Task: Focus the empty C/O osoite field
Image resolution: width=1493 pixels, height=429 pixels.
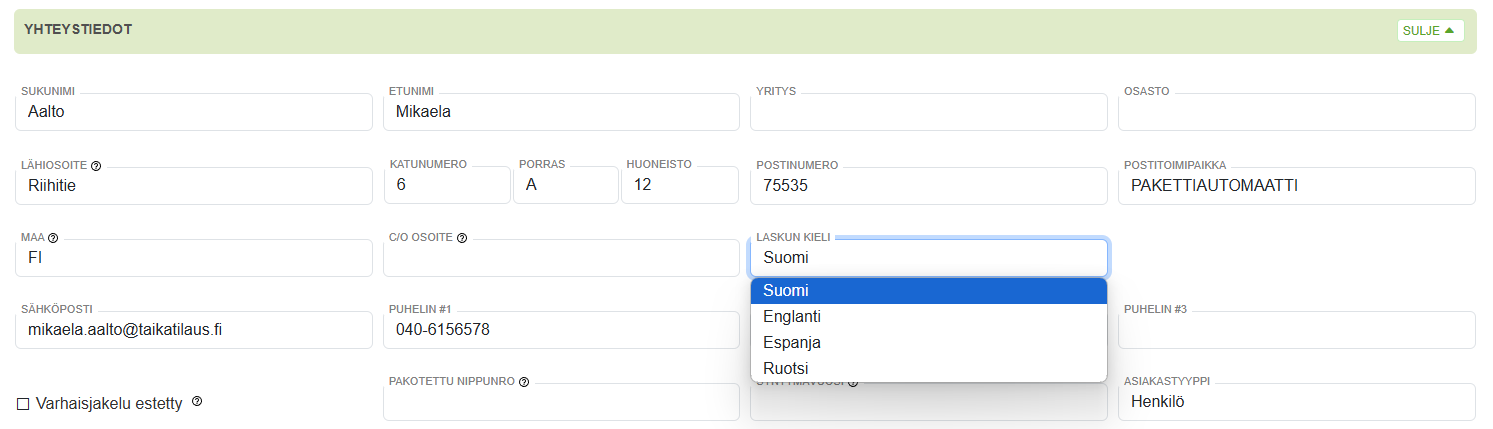Action: (x=561, y=258)
